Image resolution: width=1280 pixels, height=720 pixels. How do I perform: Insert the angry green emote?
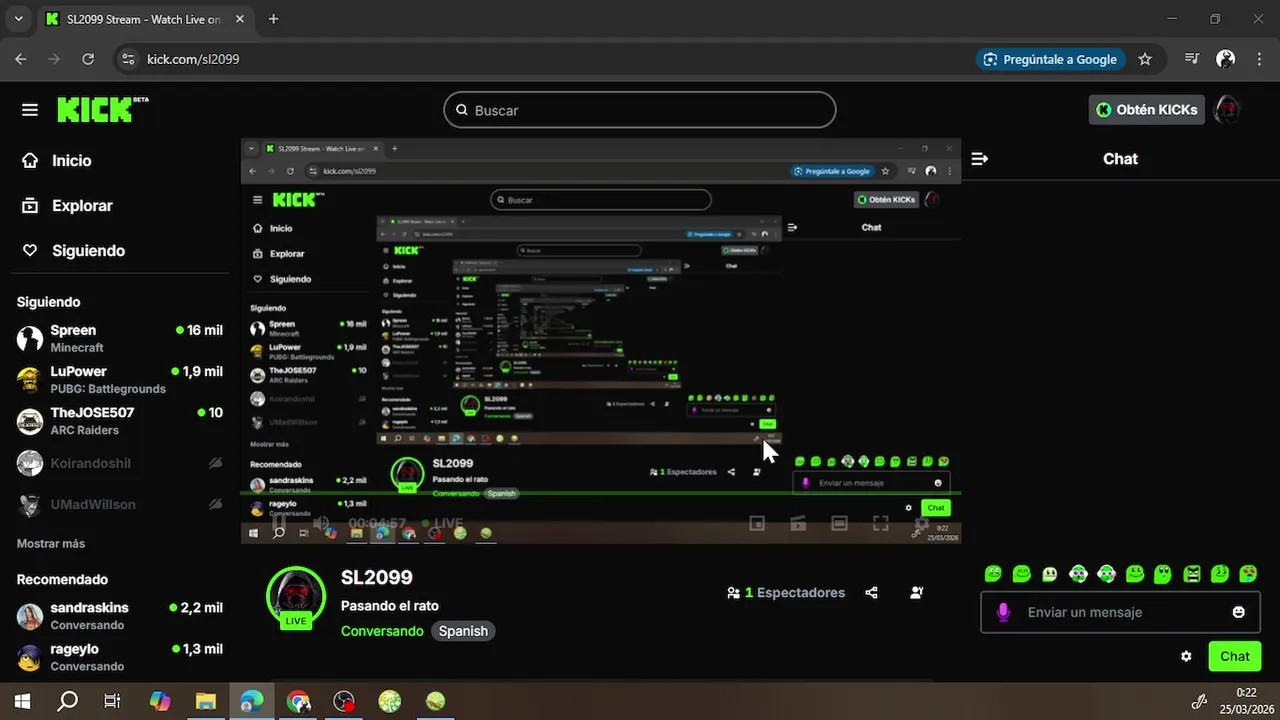point(1192,574)
